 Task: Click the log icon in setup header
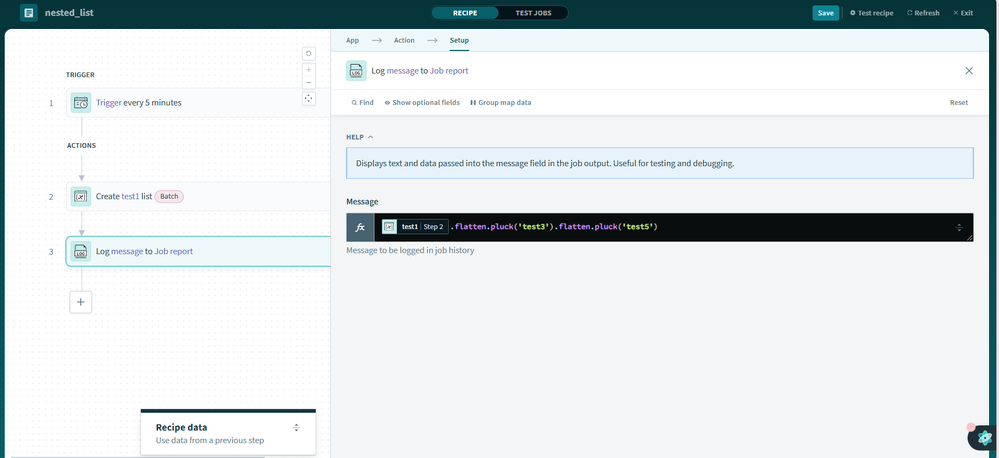click(356, 71)
